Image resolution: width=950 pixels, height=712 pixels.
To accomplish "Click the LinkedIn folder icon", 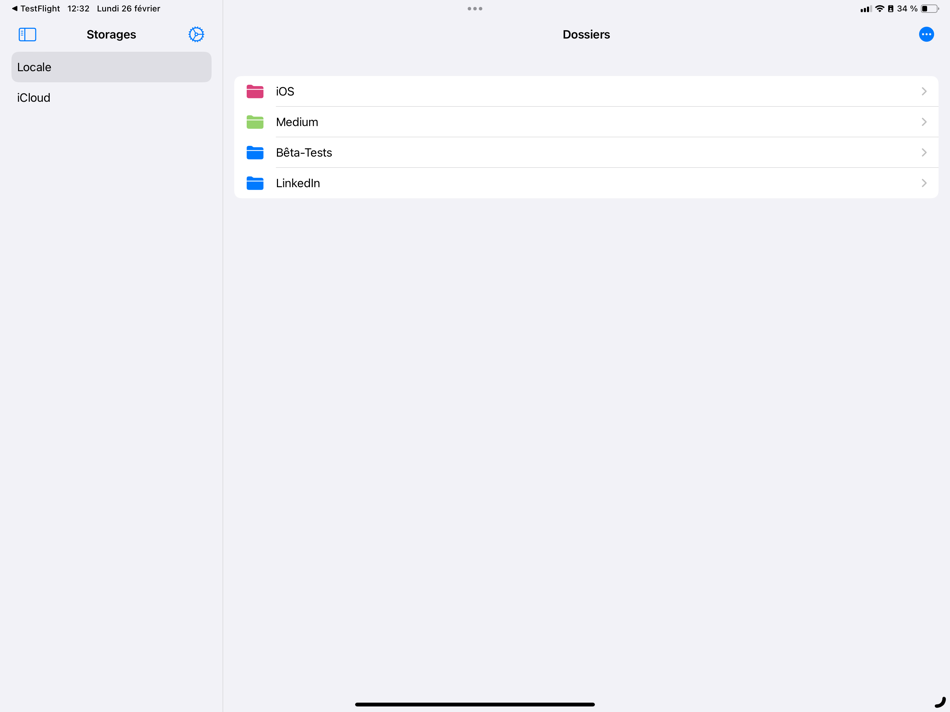I will (x=256, y=183).
